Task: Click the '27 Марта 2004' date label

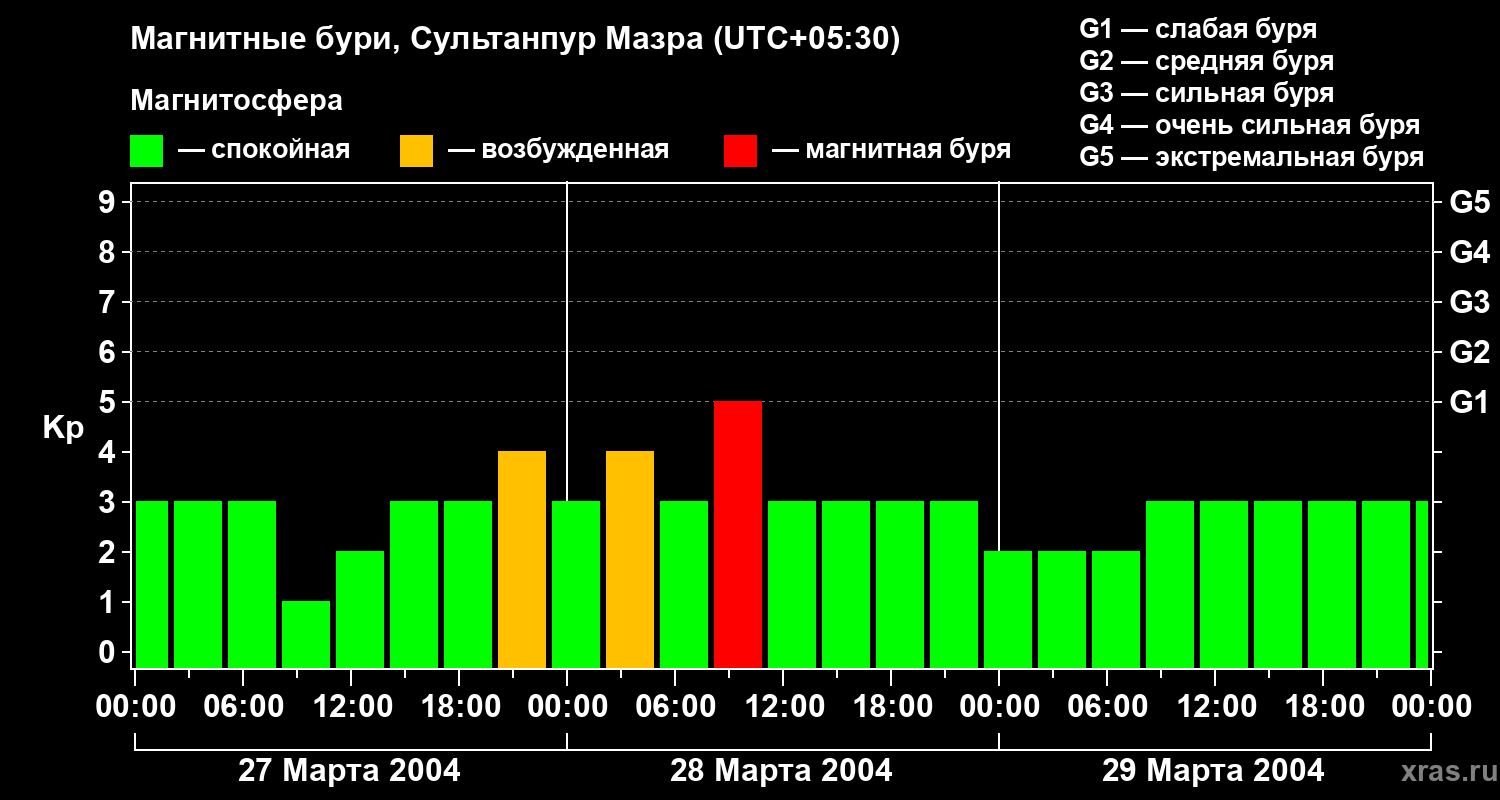Action: pos(349,771)
